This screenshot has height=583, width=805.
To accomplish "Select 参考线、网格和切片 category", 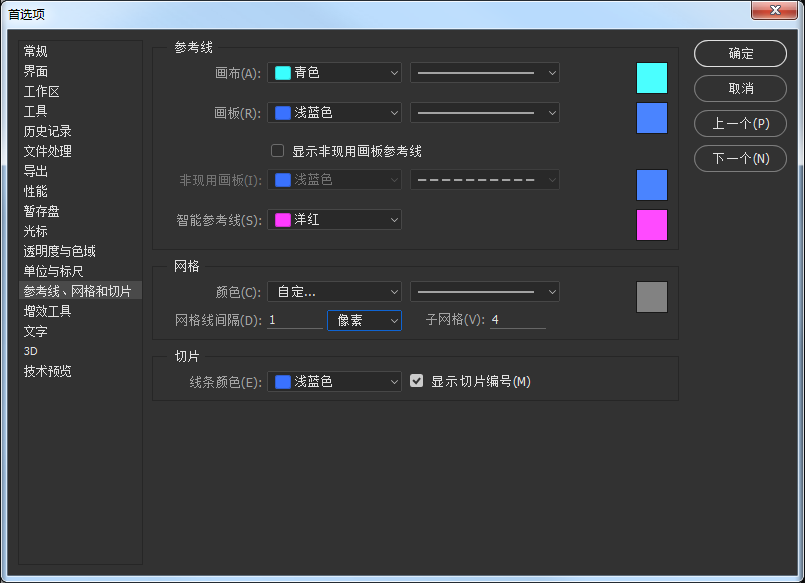I will [x=80, y=291].
